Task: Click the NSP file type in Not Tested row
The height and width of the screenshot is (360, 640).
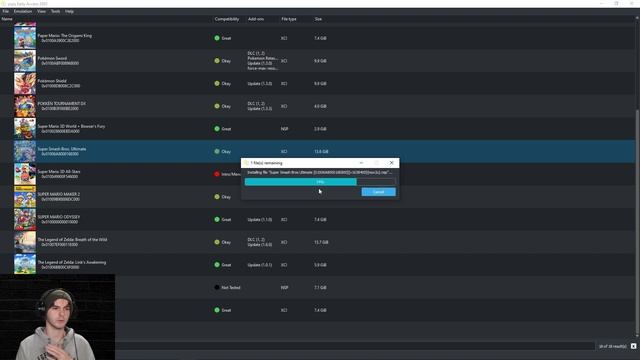Action: [x=284, y=287]
